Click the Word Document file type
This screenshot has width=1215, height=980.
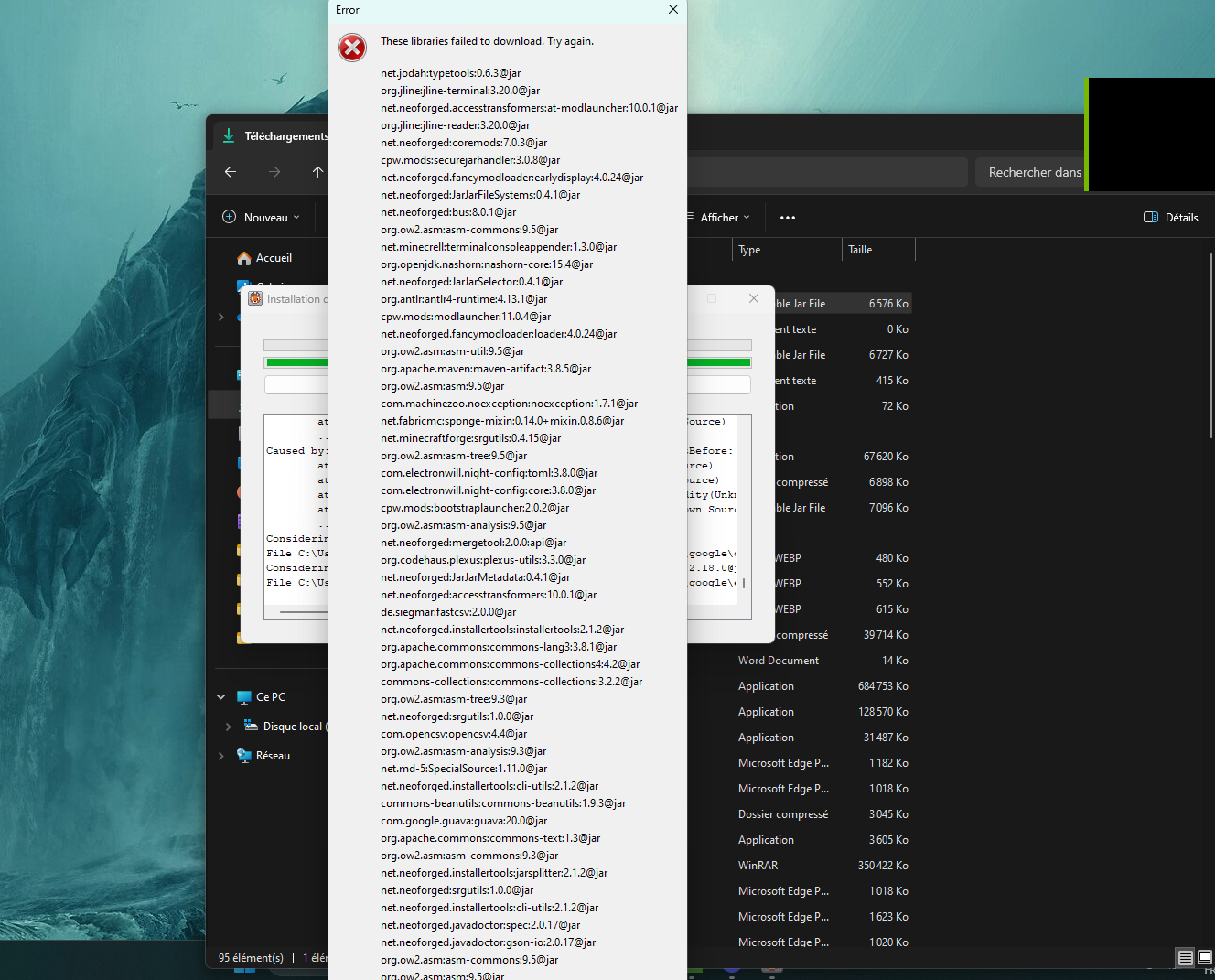pyautogui.click(x=779, y=661)
